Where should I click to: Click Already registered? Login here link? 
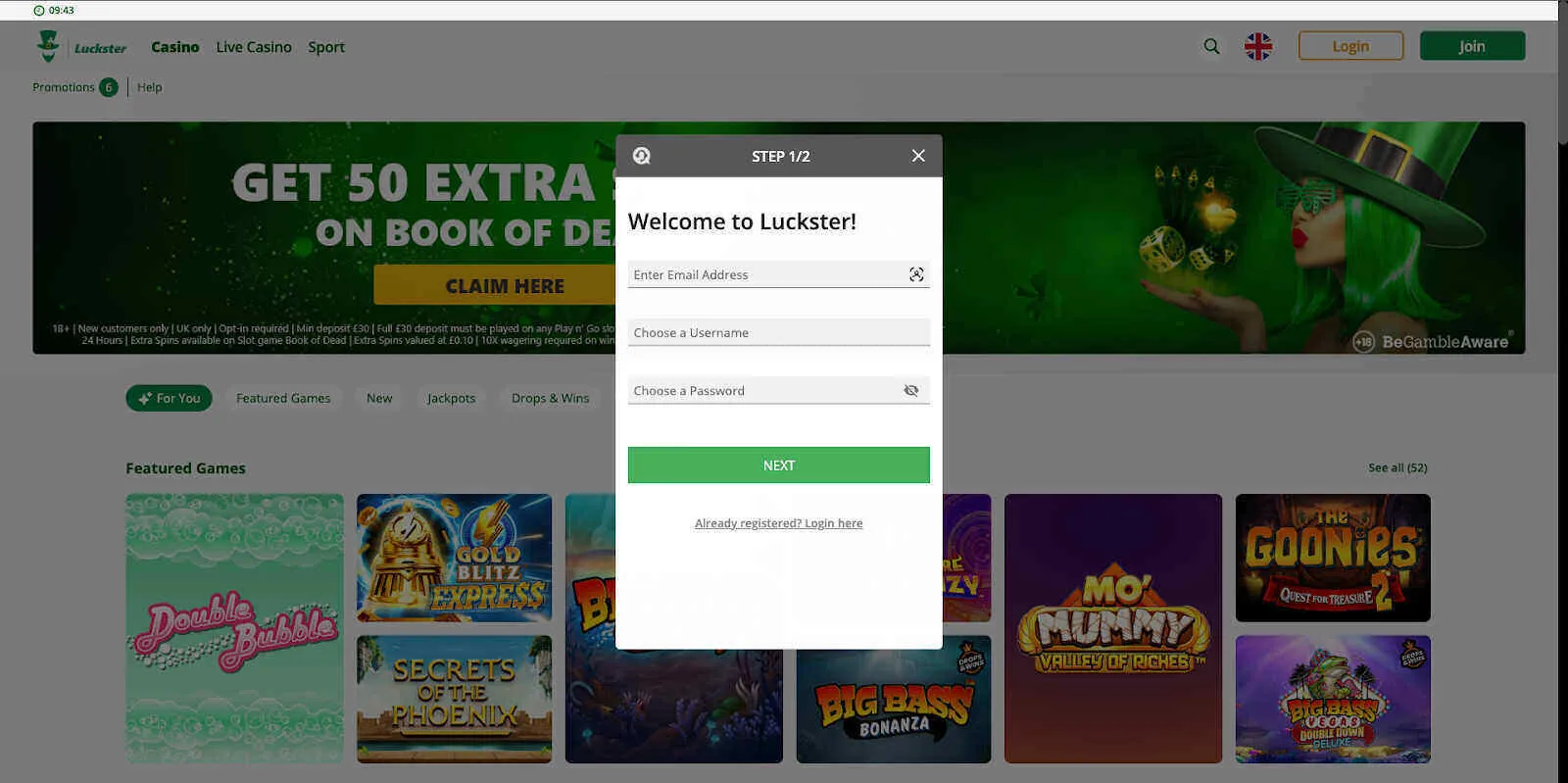(x=778, y=523)
